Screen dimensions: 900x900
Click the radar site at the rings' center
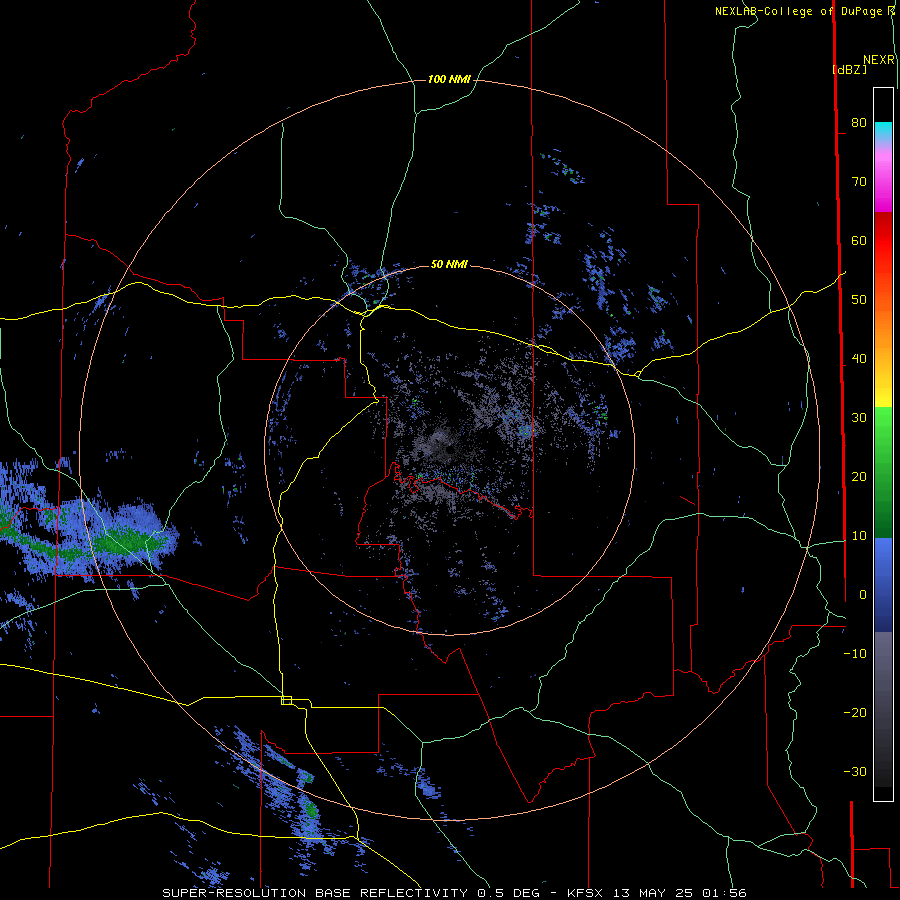pos(449,449)
